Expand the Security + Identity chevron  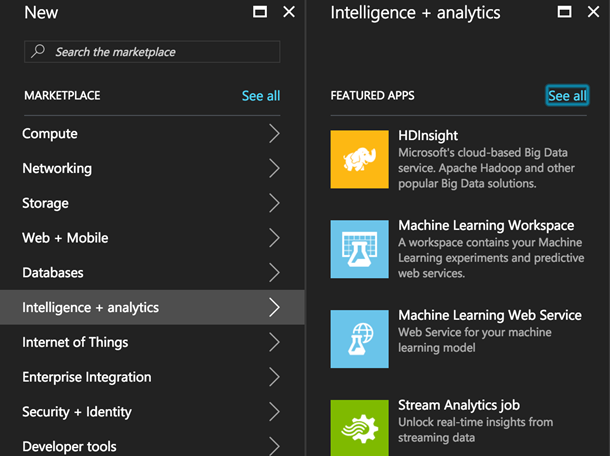click(274, 412)
